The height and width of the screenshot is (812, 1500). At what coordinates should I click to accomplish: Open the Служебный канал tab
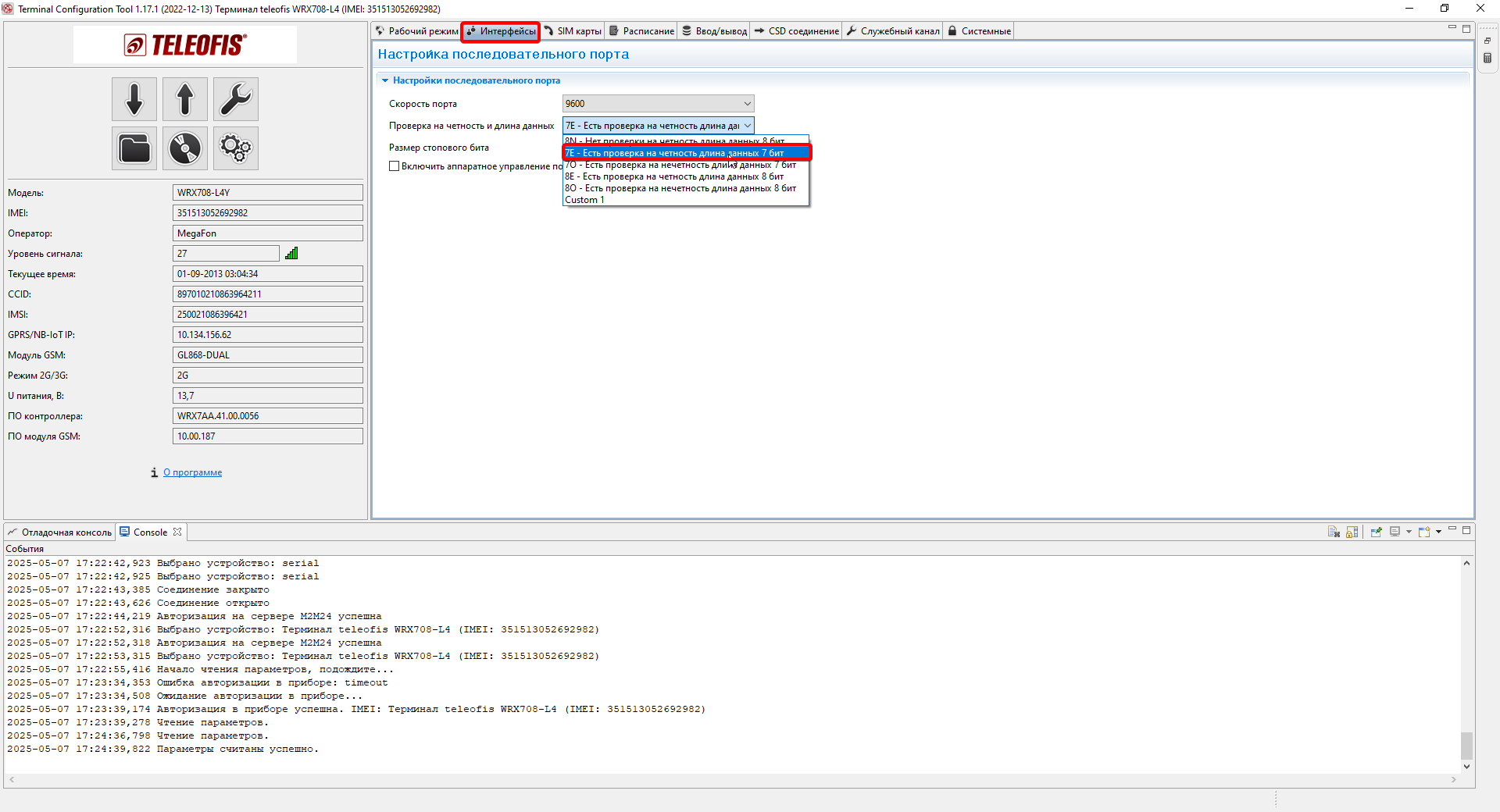click(893, 31)
